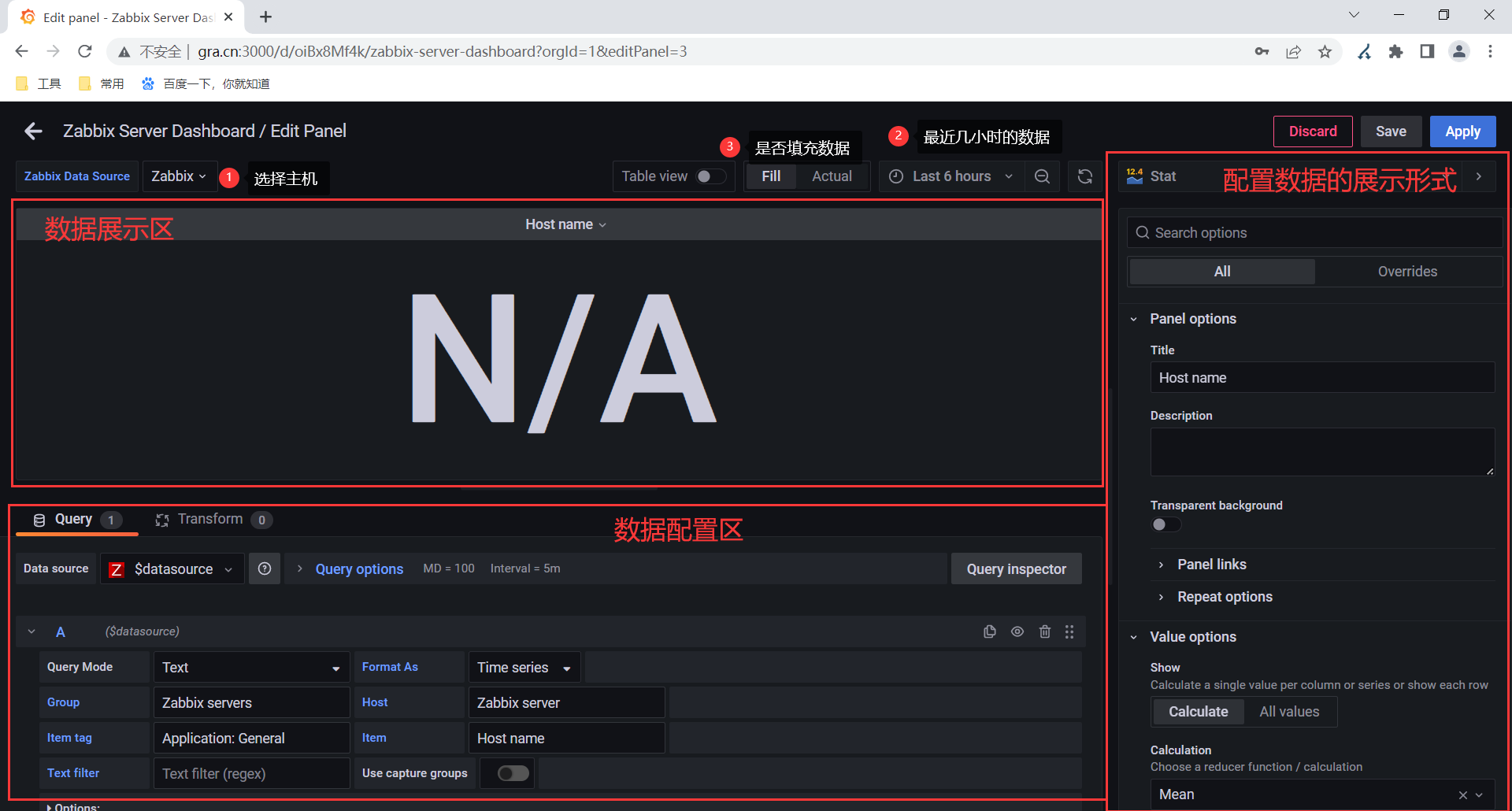
Task: Edit the panel Title field
Action: [x=1322, y=378]
